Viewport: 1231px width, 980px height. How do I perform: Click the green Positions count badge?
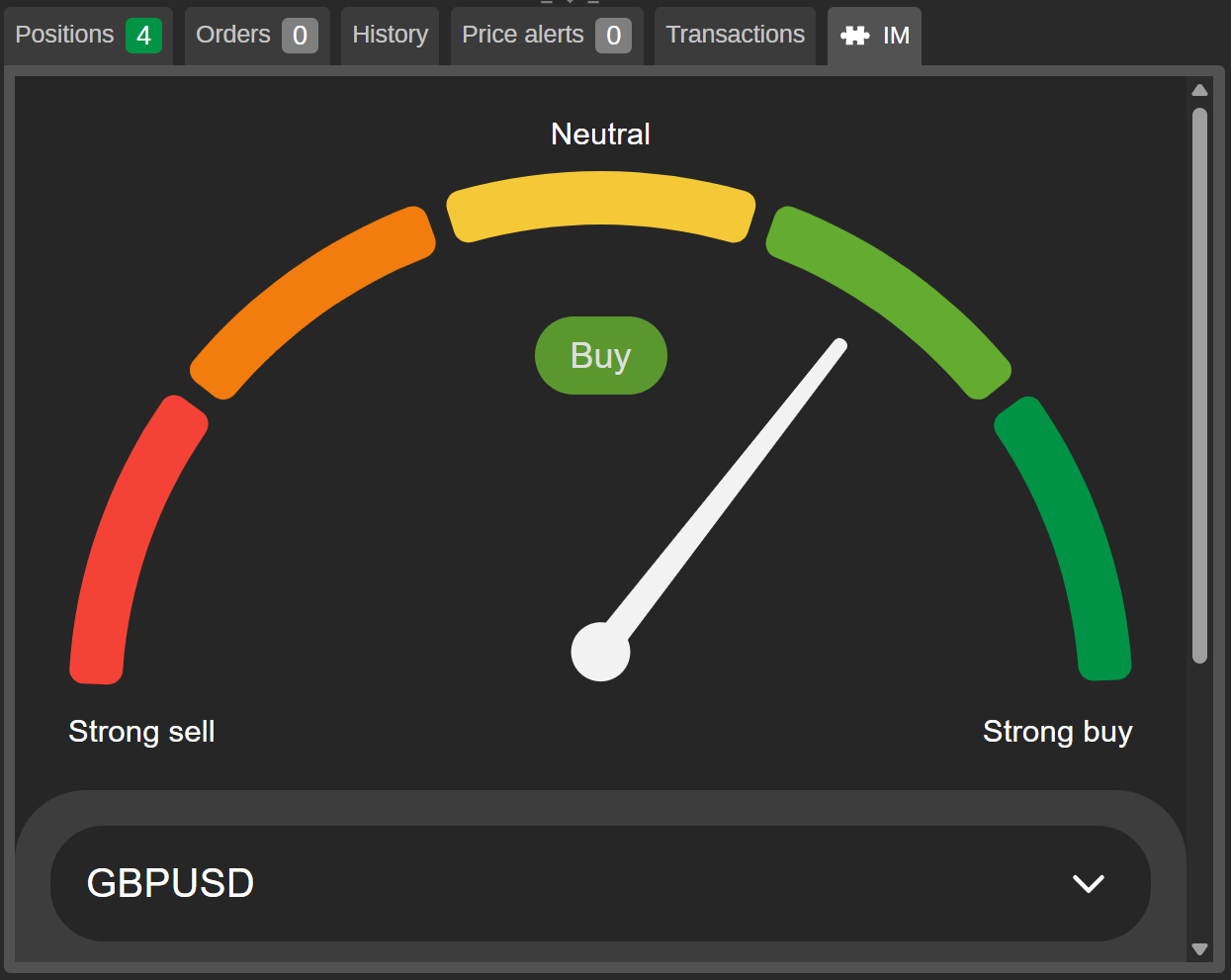coord(143,36)
